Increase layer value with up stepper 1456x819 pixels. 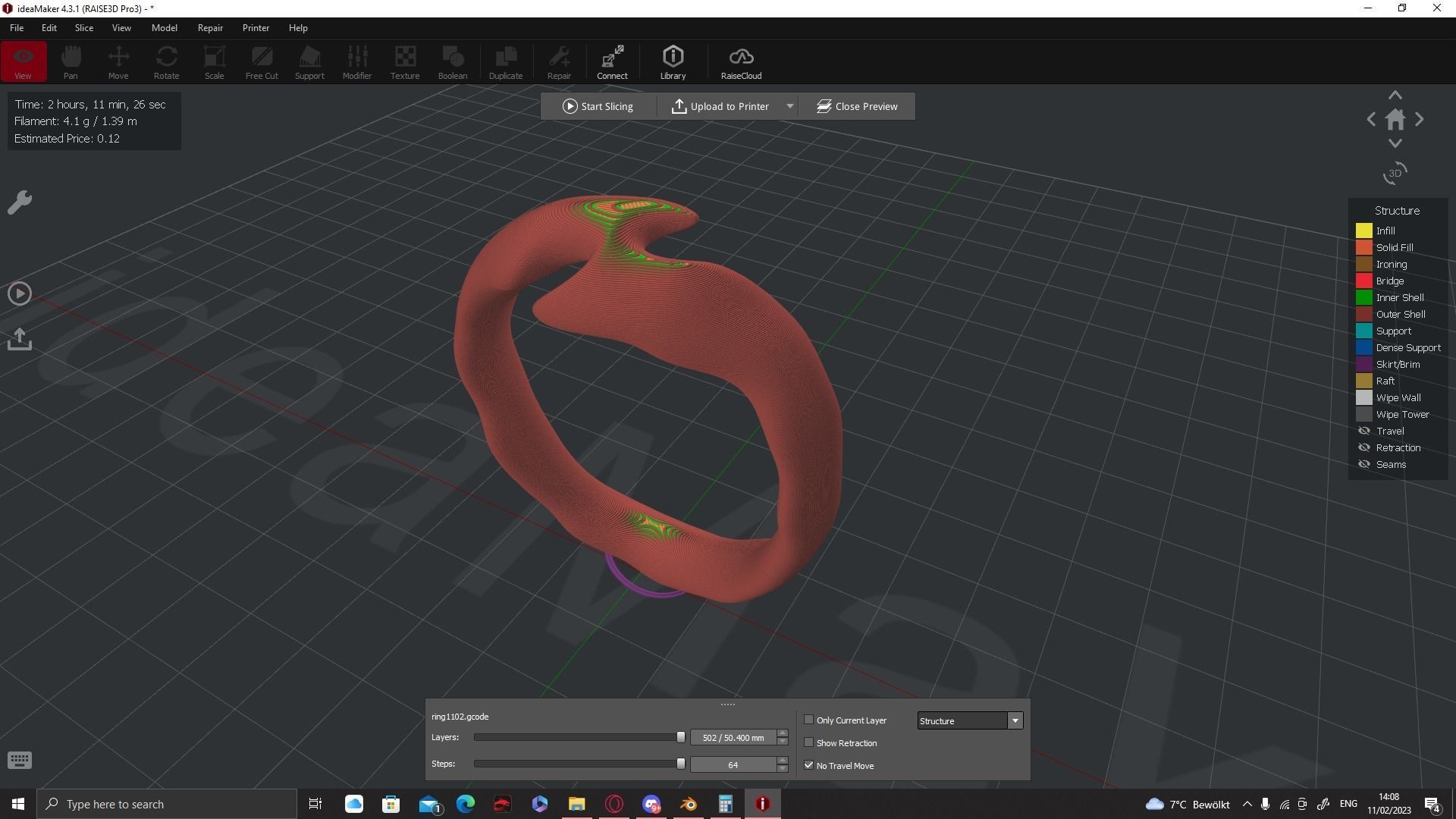pyautogui.click(x=783, y=733)
